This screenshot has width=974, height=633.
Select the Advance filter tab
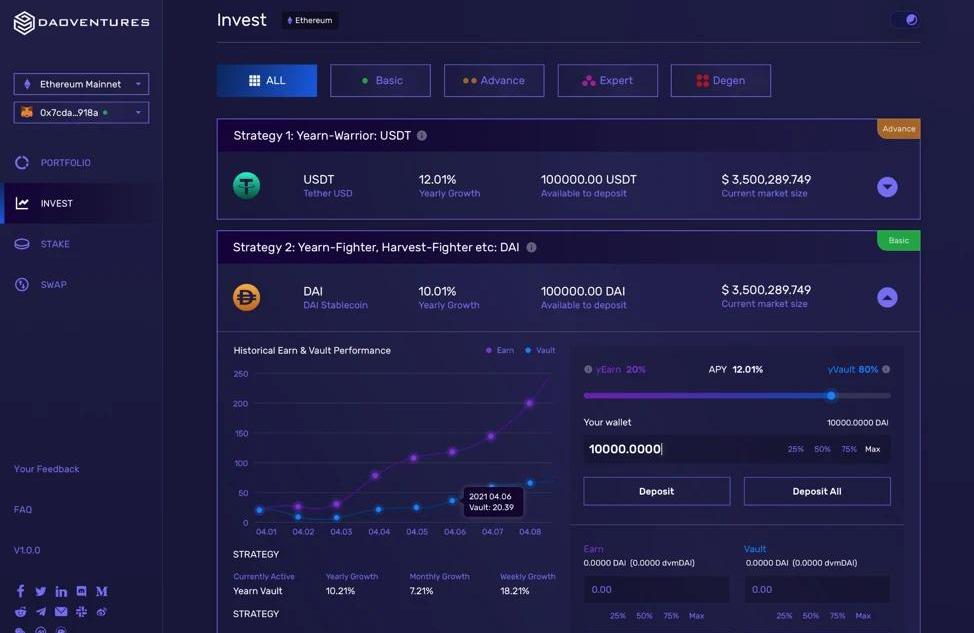click(494, 81)
